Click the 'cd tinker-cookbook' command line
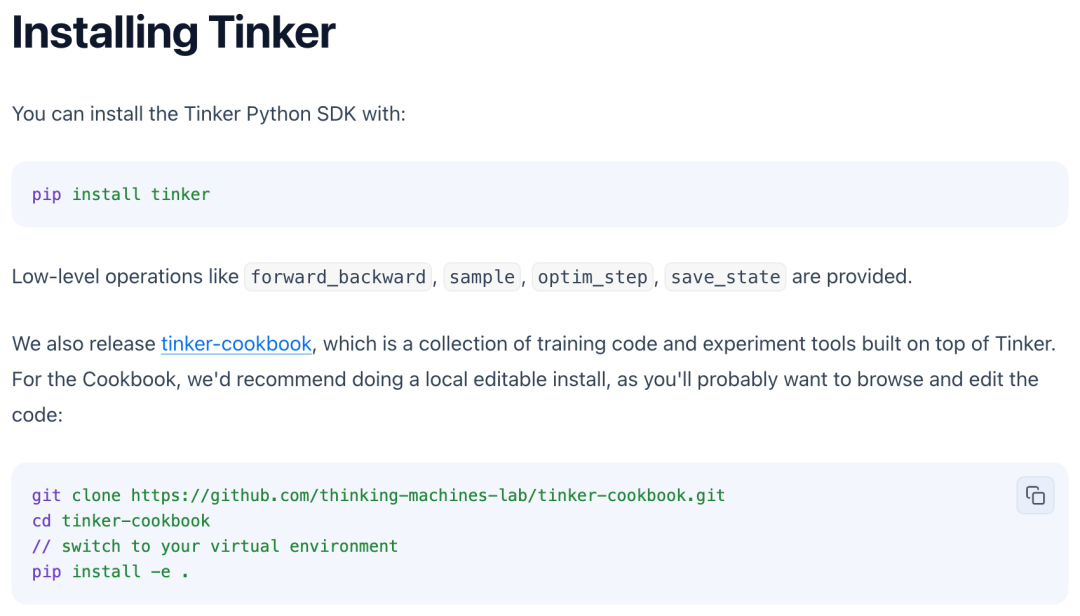Image resolution: width=1080 pixels, height=616 pixels. point(121,521)
